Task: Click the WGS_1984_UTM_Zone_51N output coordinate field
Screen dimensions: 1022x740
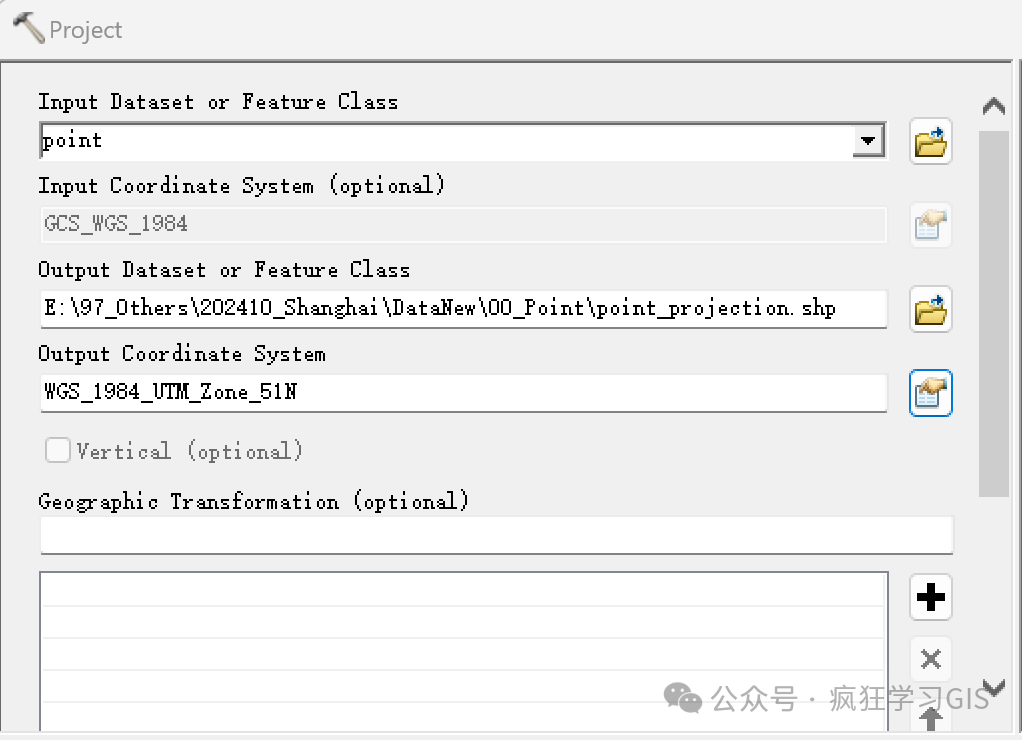Action: point(463,392)
